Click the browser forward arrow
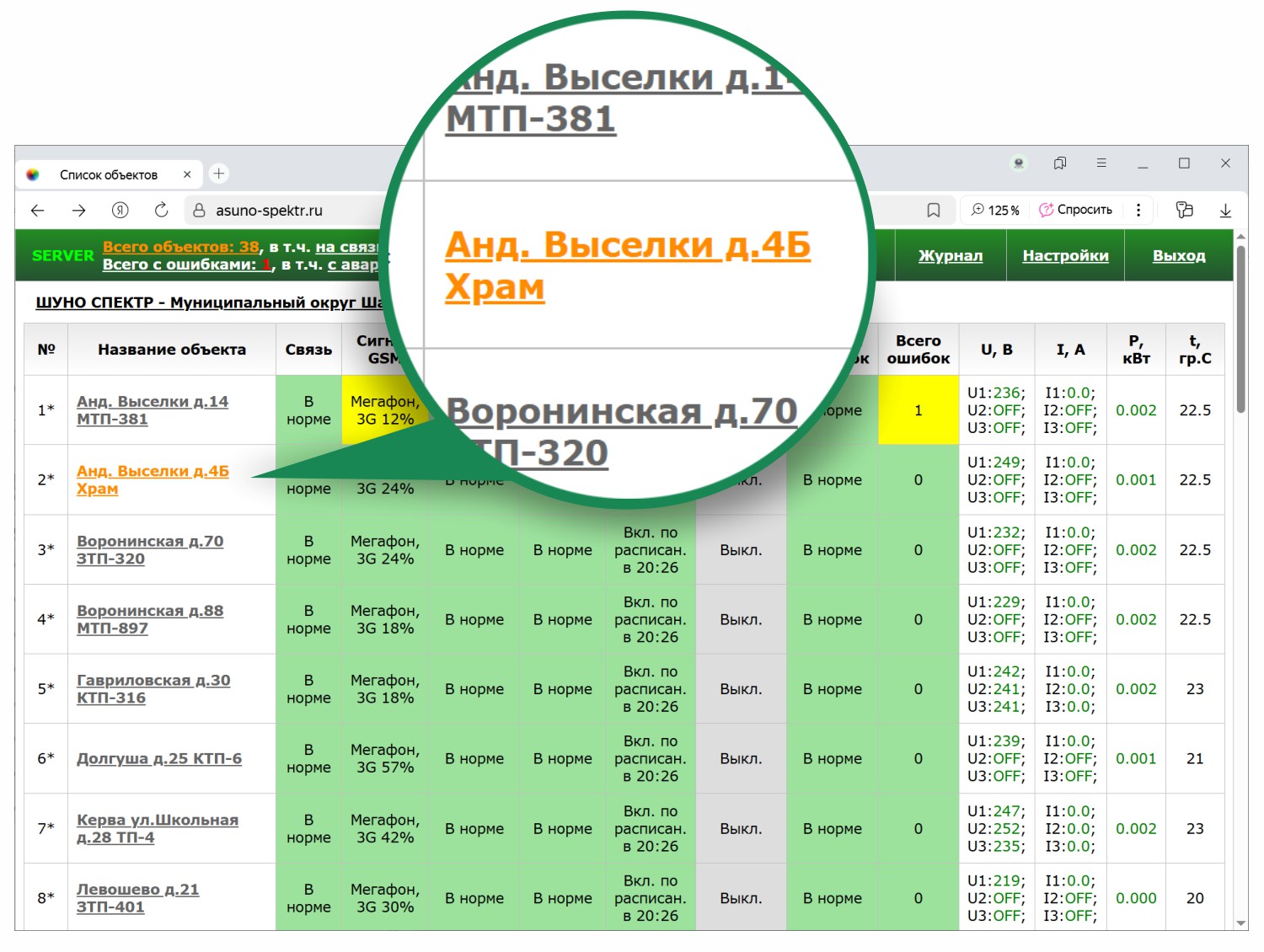The width and height of the screenshot is (1264, 952). pyautogui.click(x=78, y=211)
